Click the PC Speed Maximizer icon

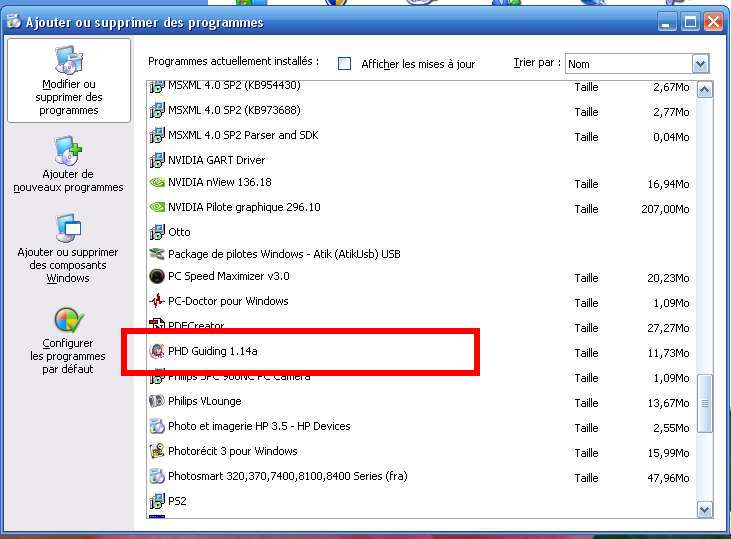(x=157, y=276)
